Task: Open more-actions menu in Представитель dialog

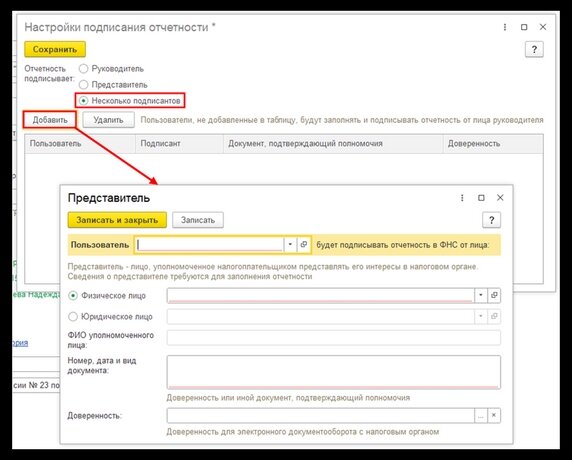Action: click(x=462, y=198)
